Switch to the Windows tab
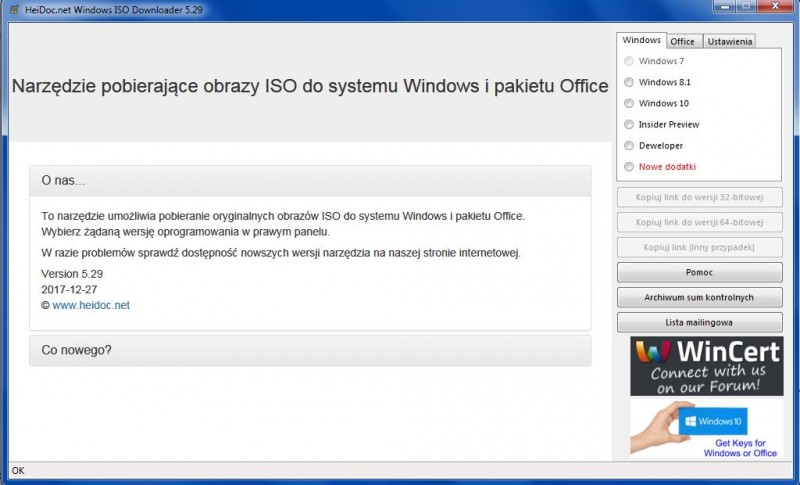 [641, 40]
